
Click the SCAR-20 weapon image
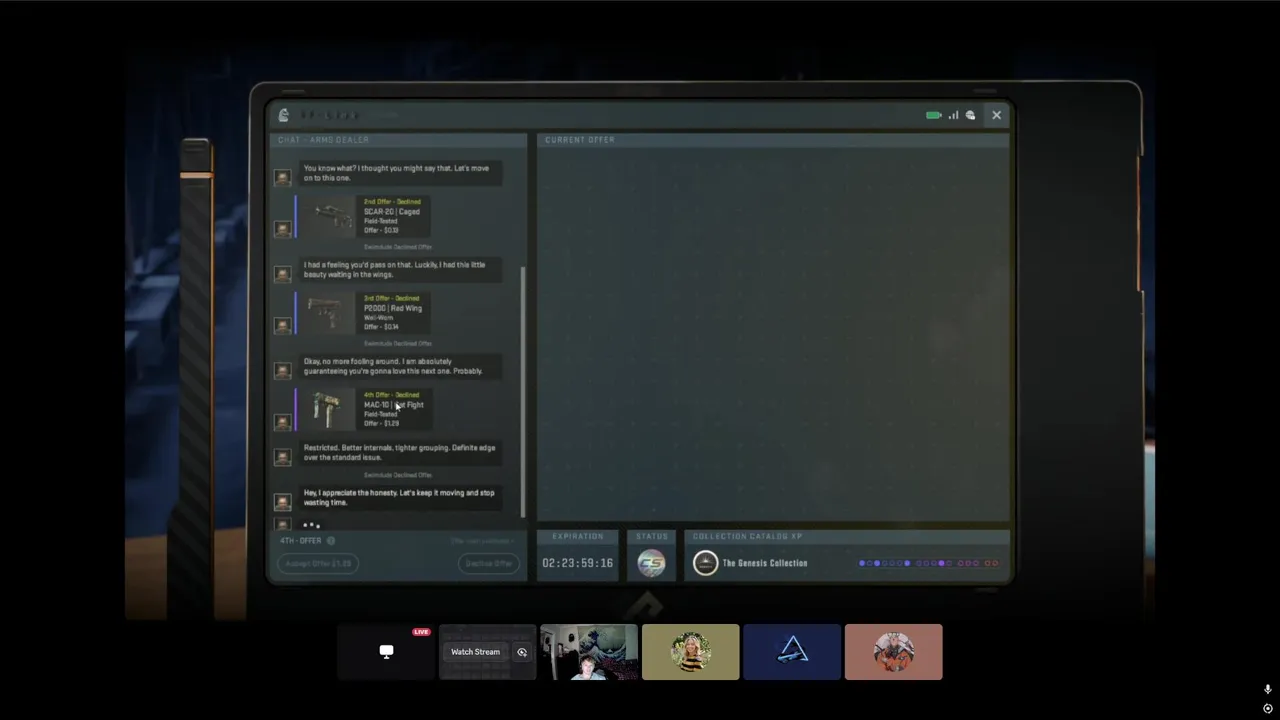coord(329,215)
